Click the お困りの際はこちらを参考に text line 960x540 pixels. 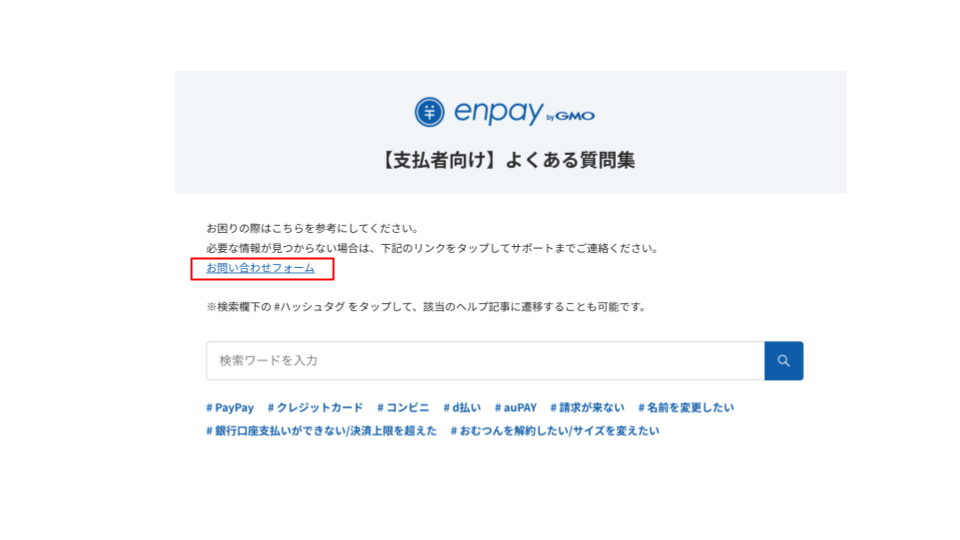pyautogui.click(x=312, y=228)
